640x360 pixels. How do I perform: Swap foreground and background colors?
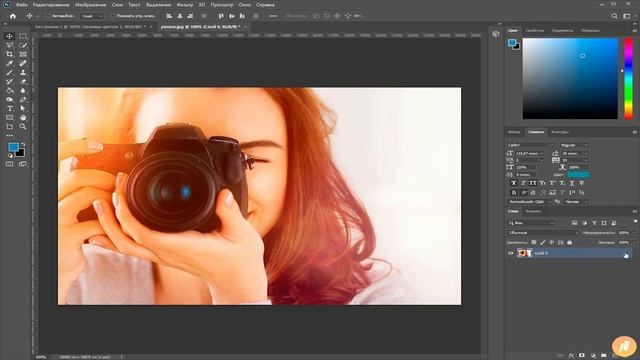23,144
